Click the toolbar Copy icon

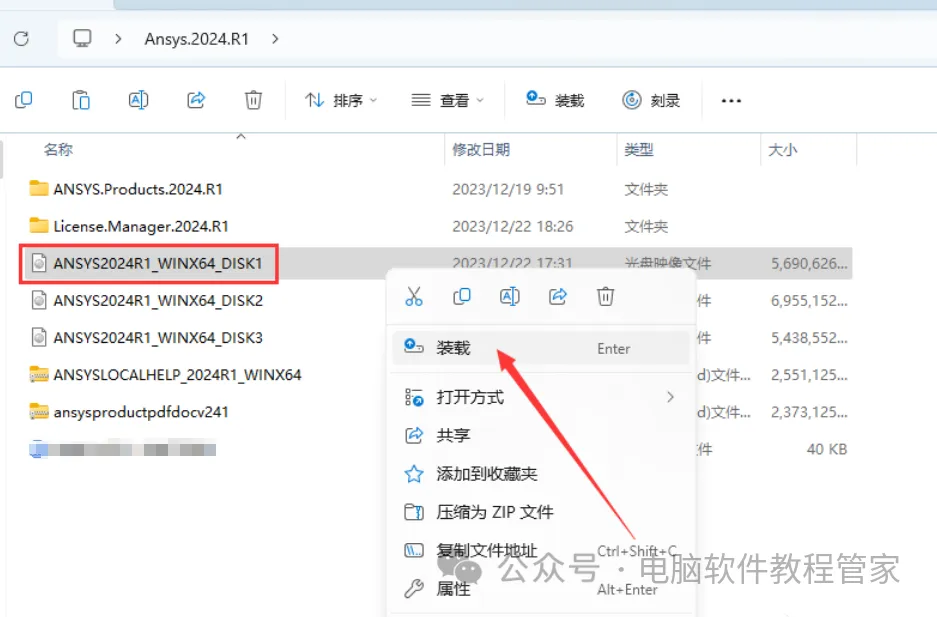23,100
